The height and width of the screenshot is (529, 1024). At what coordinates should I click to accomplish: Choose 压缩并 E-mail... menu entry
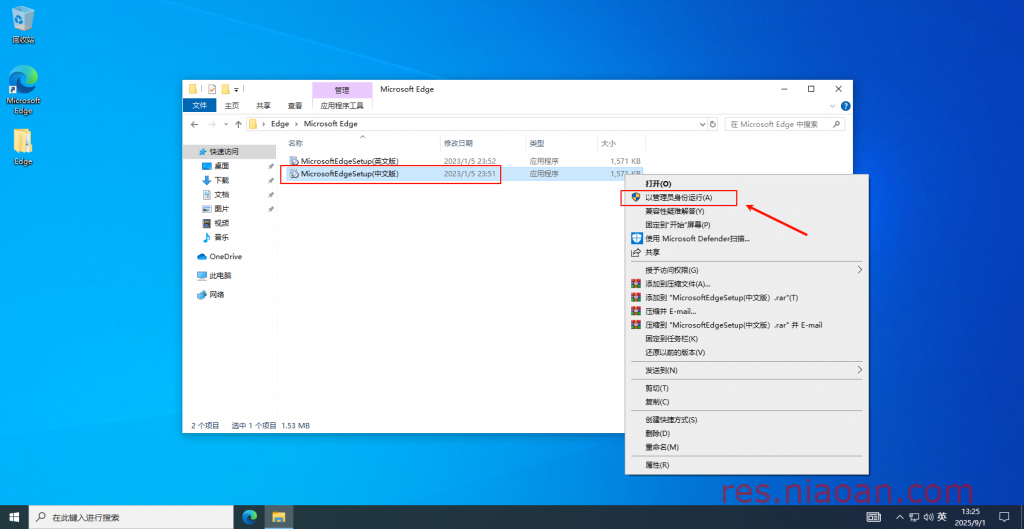[x=746, y=311]
